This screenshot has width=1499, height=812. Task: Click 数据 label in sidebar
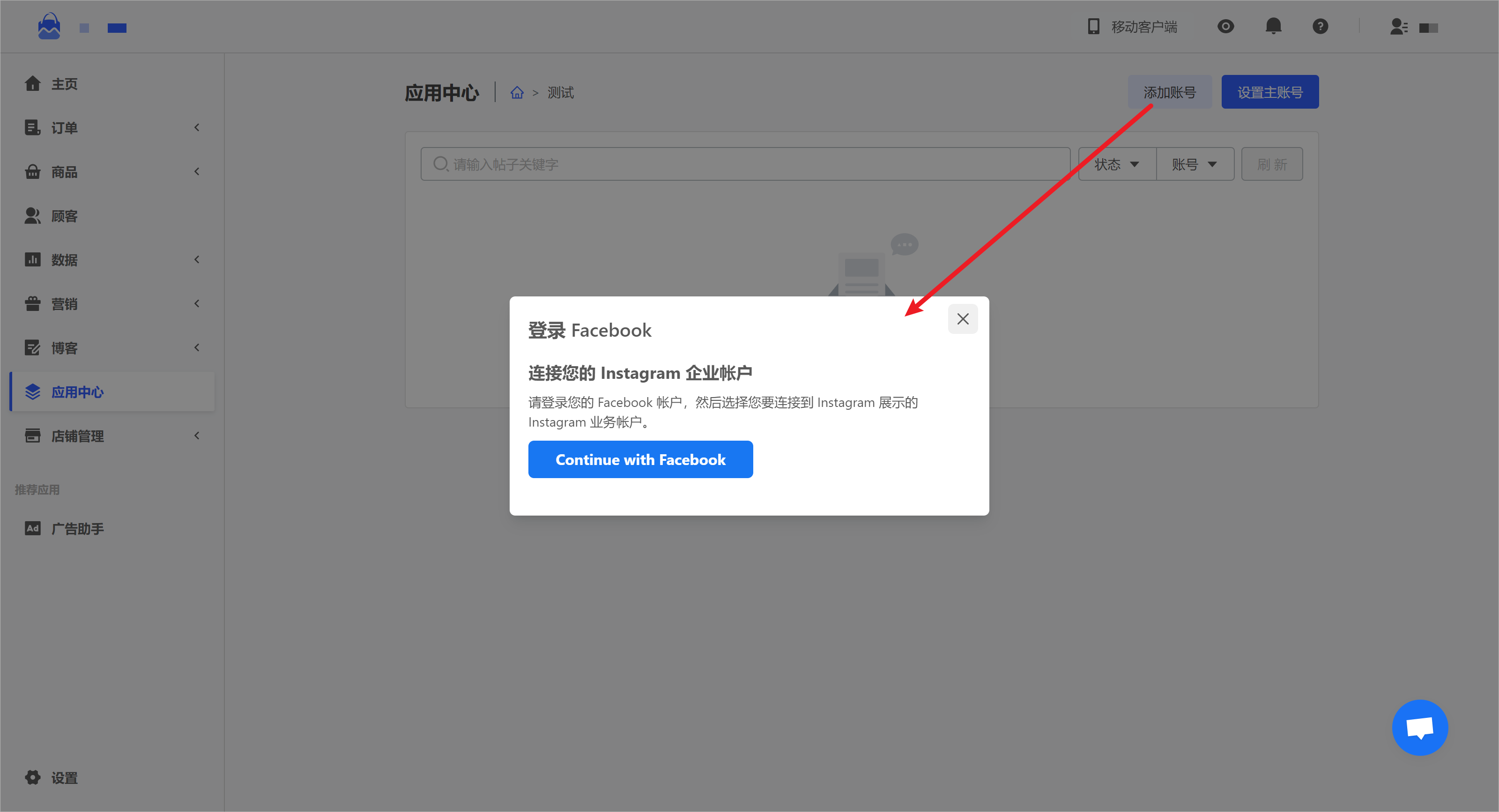coord(64,259)
